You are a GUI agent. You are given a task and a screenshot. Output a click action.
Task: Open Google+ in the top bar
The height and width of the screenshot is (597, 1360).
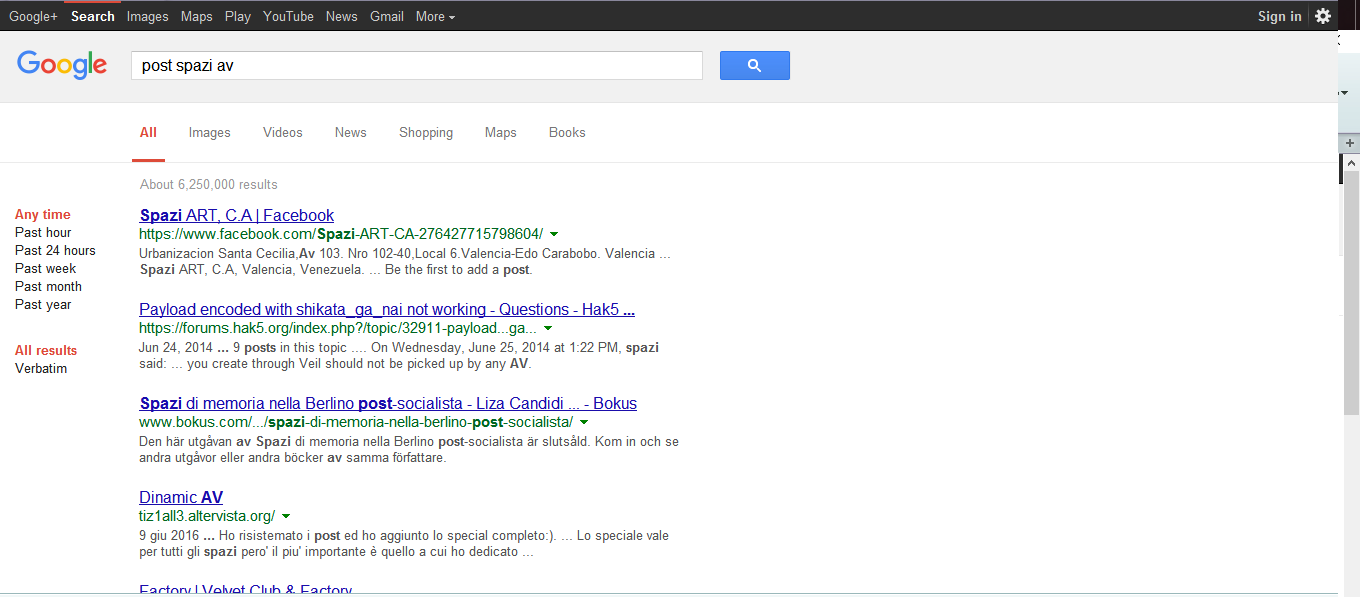(x=34, y=16)
